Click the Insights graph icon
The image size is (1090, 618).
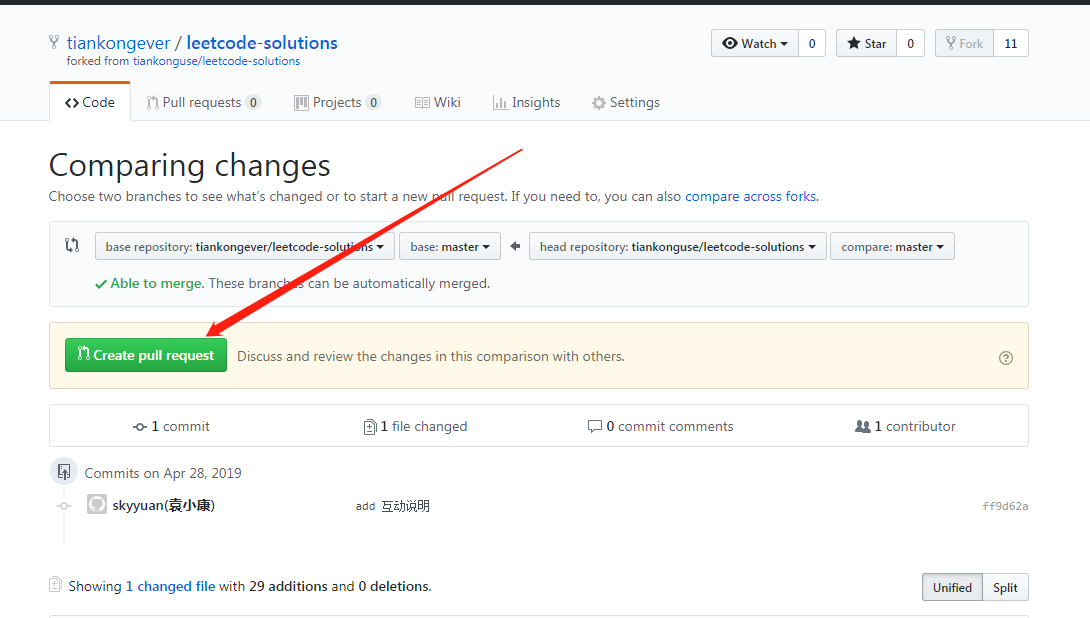click(500, 103)
